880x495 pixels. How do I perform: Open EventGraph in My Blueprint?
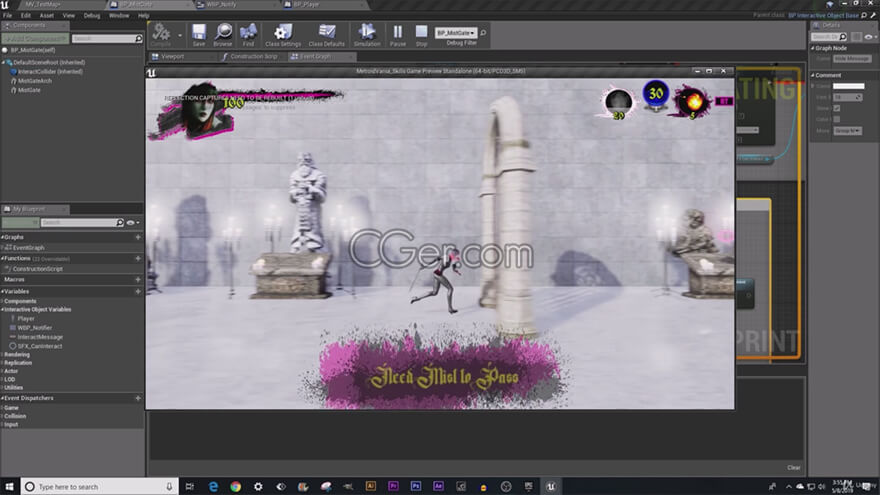pos(28,248)
